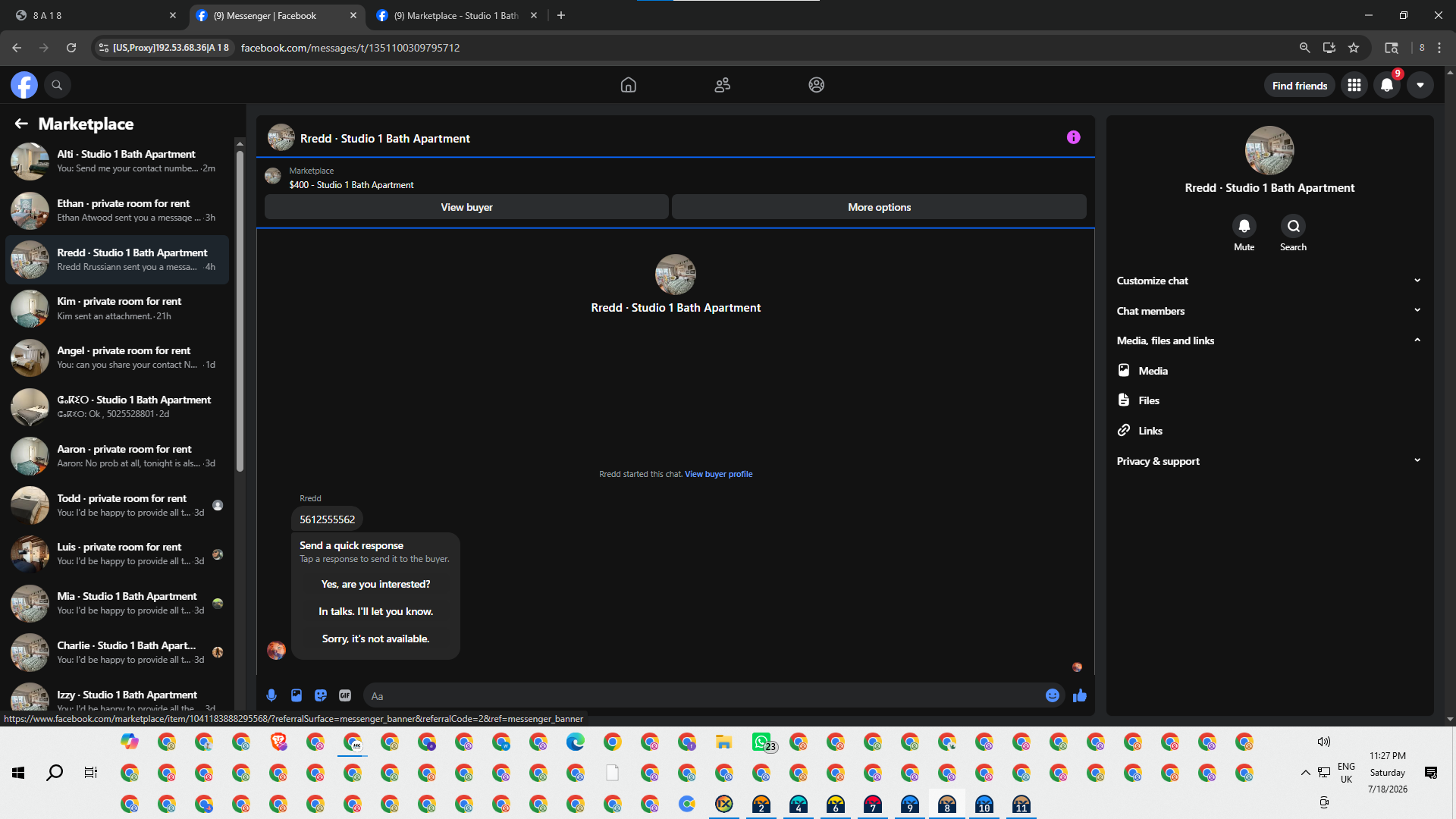Screen dimensions: 1456x819
Task: Open Angel private room for rent chat
Action: pos(117,357)
